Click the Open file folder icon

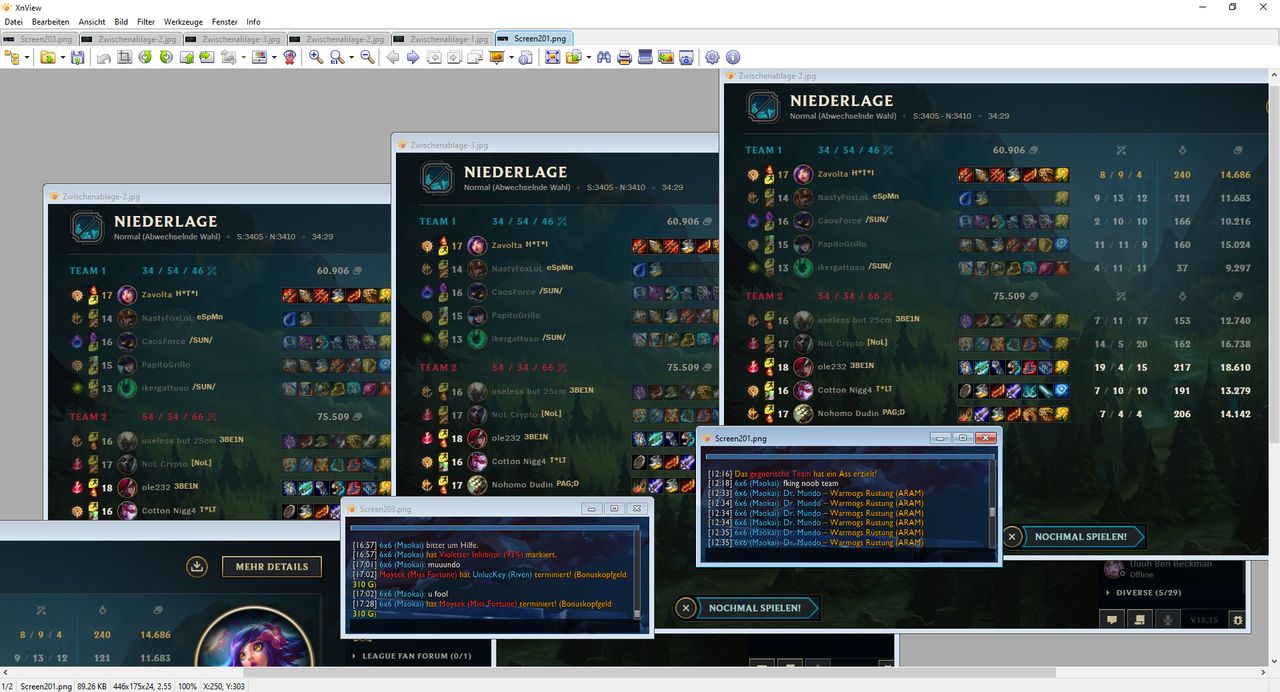pos(48,58)
